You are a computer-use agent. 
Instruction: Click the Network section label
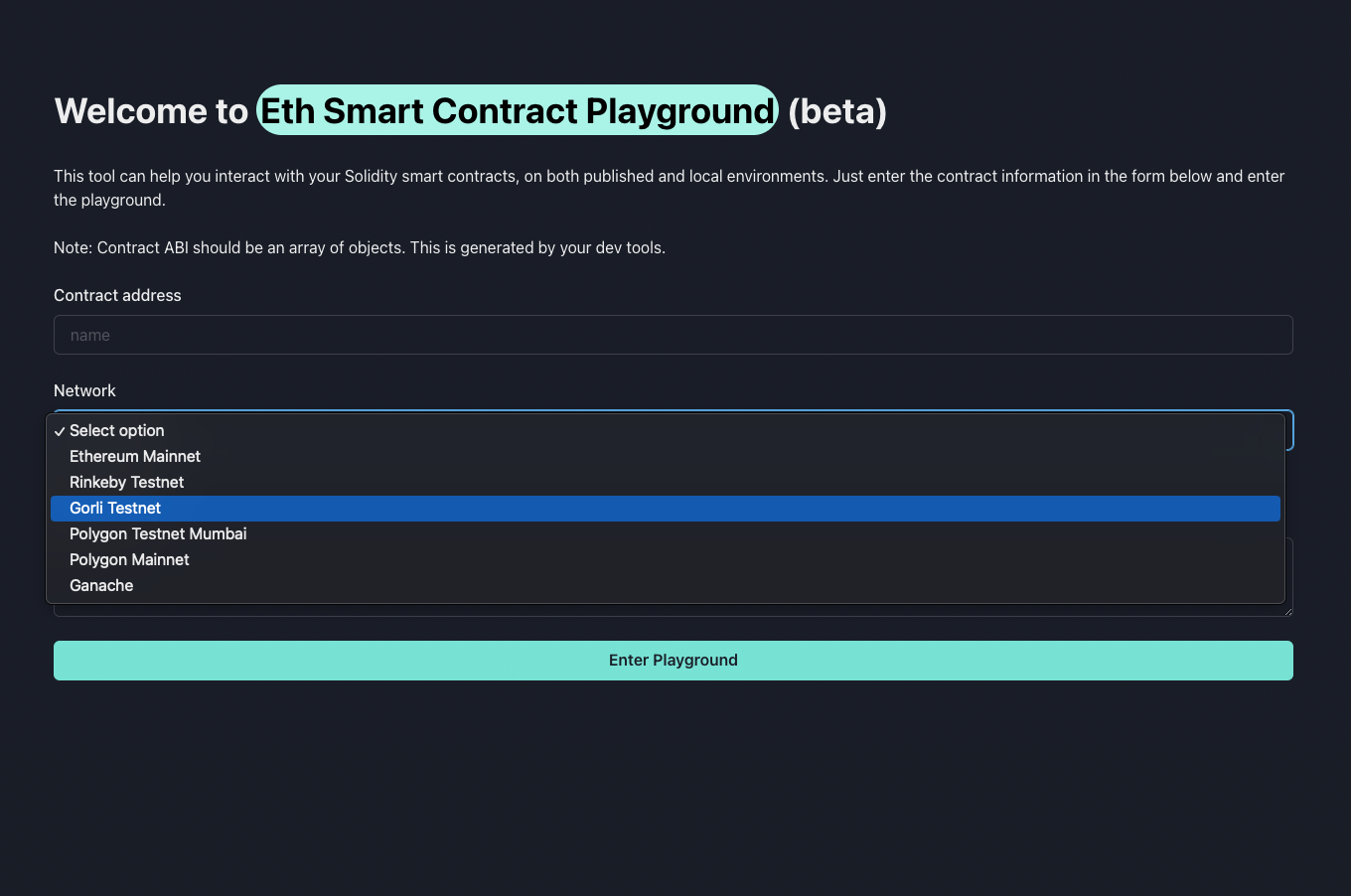click(84, 390)
